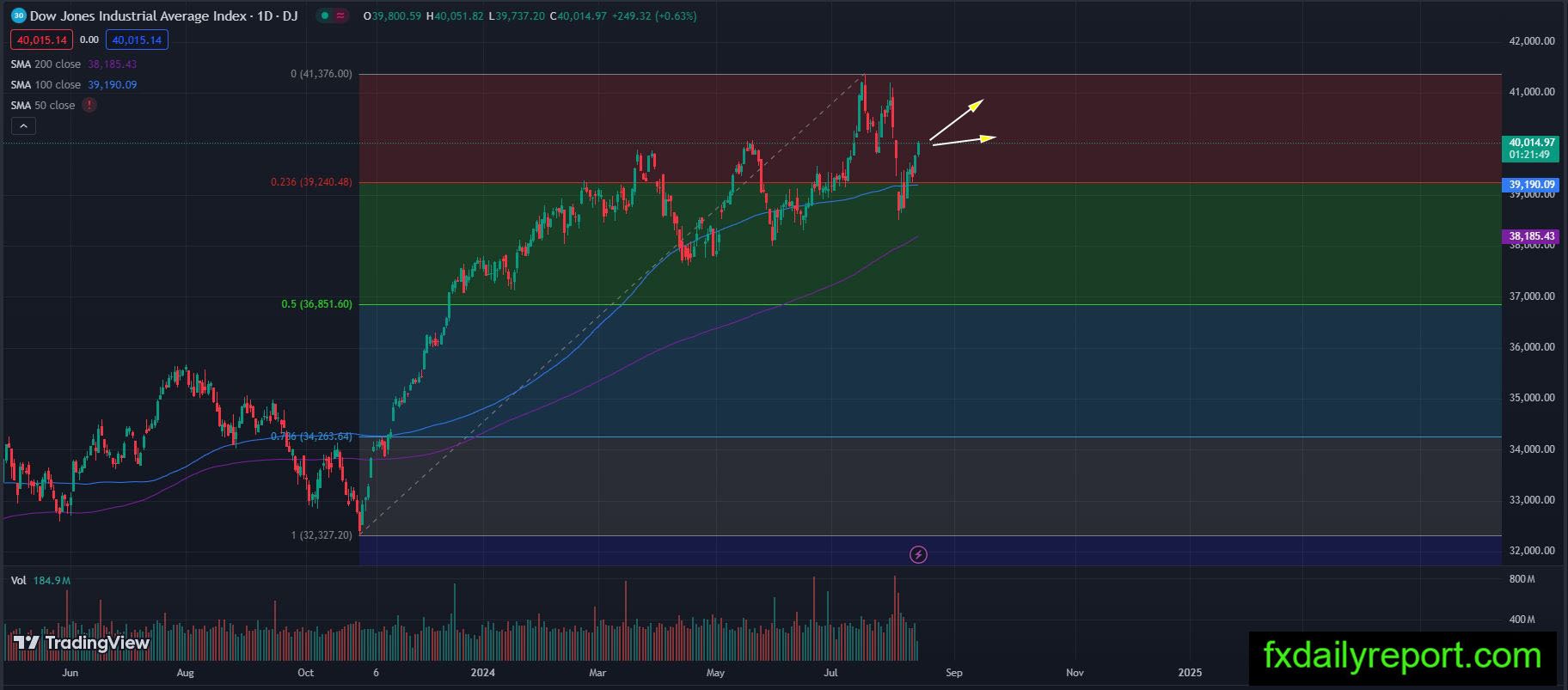Click the Sep label on the time axis
Screen dimensions: 1568x690
click(953, 673)
